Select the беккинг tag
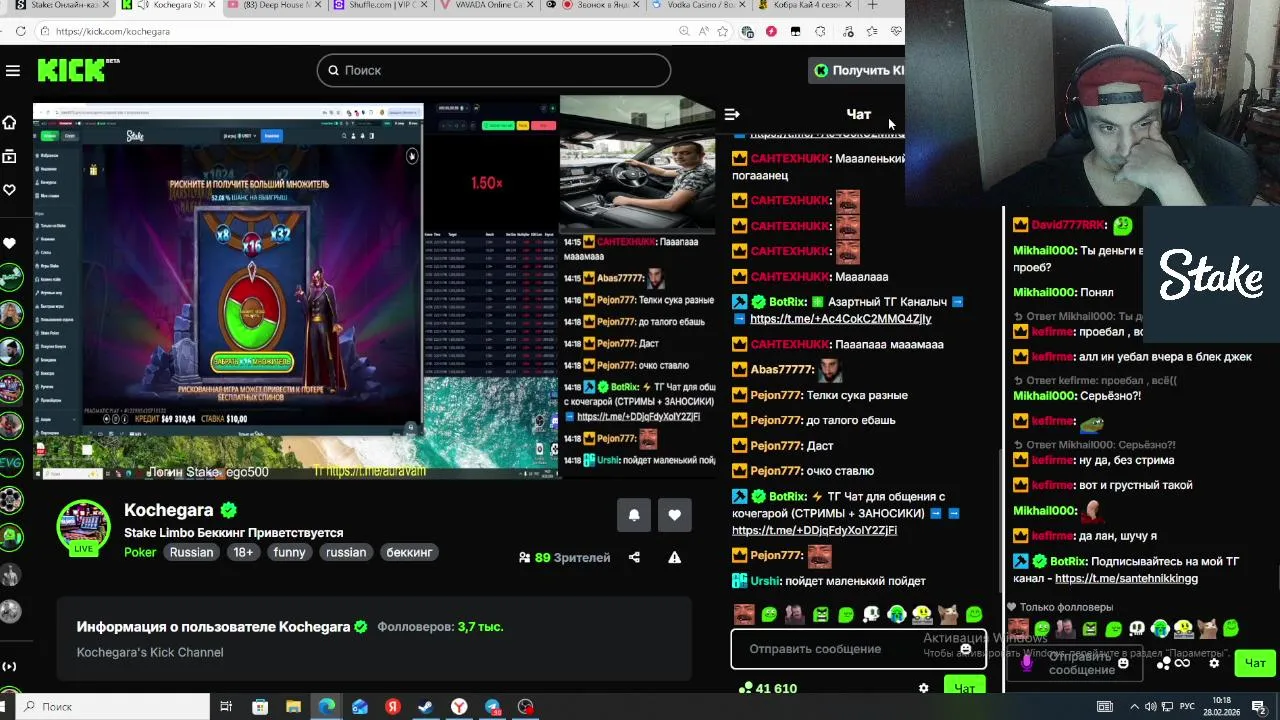This screenshot has width=1280, height=720. tap(409, 552)
